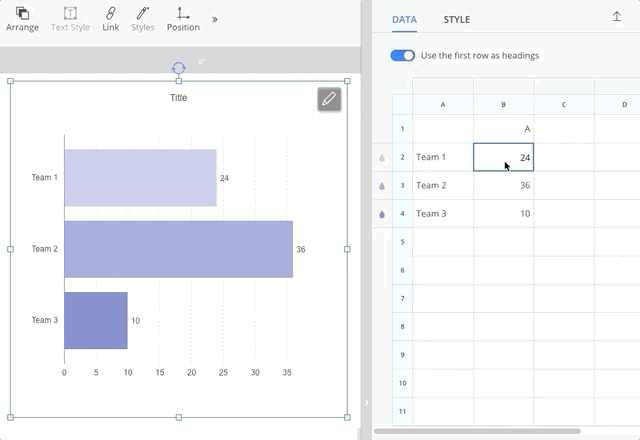Click the pencil edit button on chart
The image size is (640, 440).
click(x=329, y=99)
